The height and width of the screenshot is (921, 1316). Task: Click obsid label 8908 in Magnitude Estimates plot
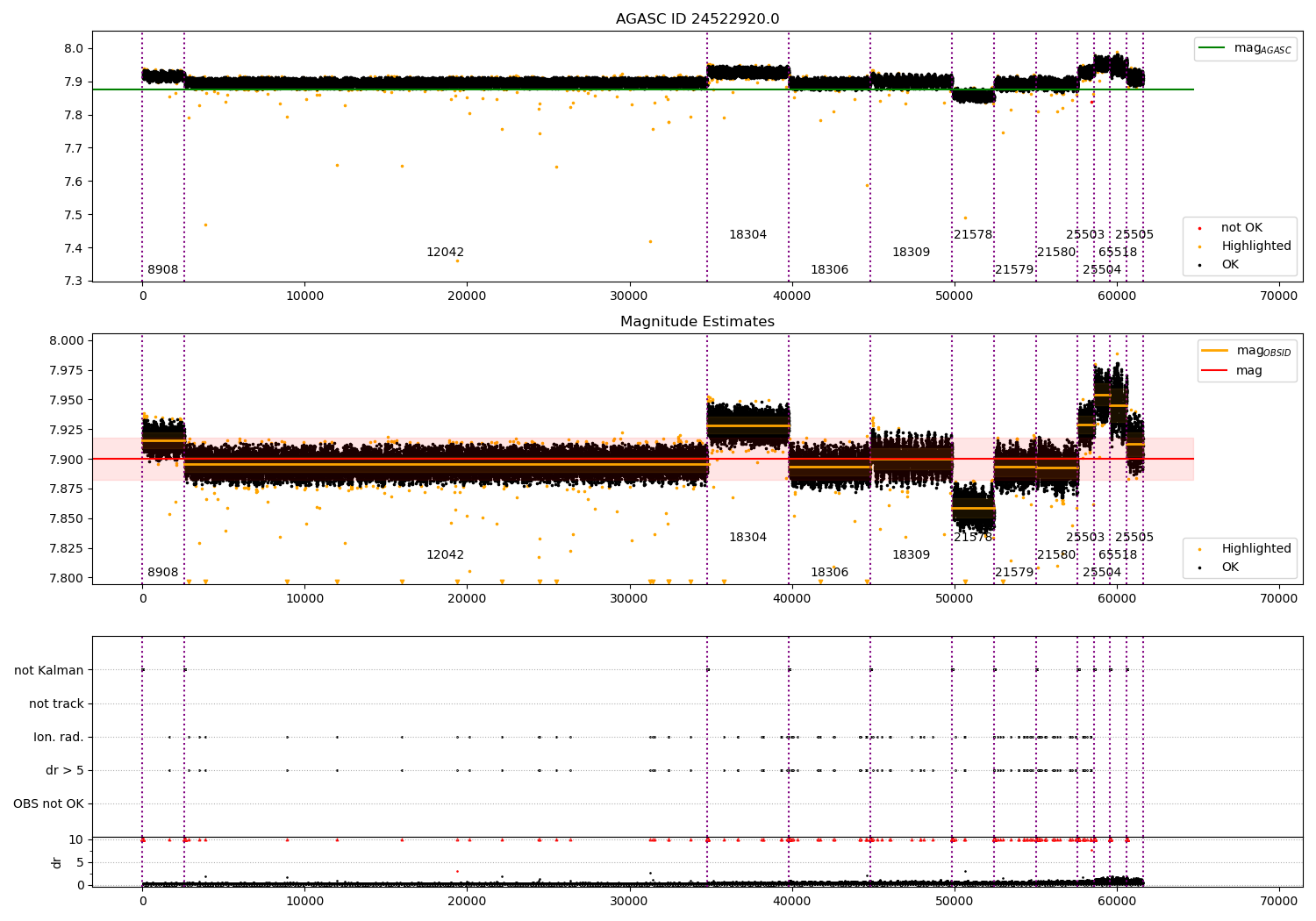point(163,573)
